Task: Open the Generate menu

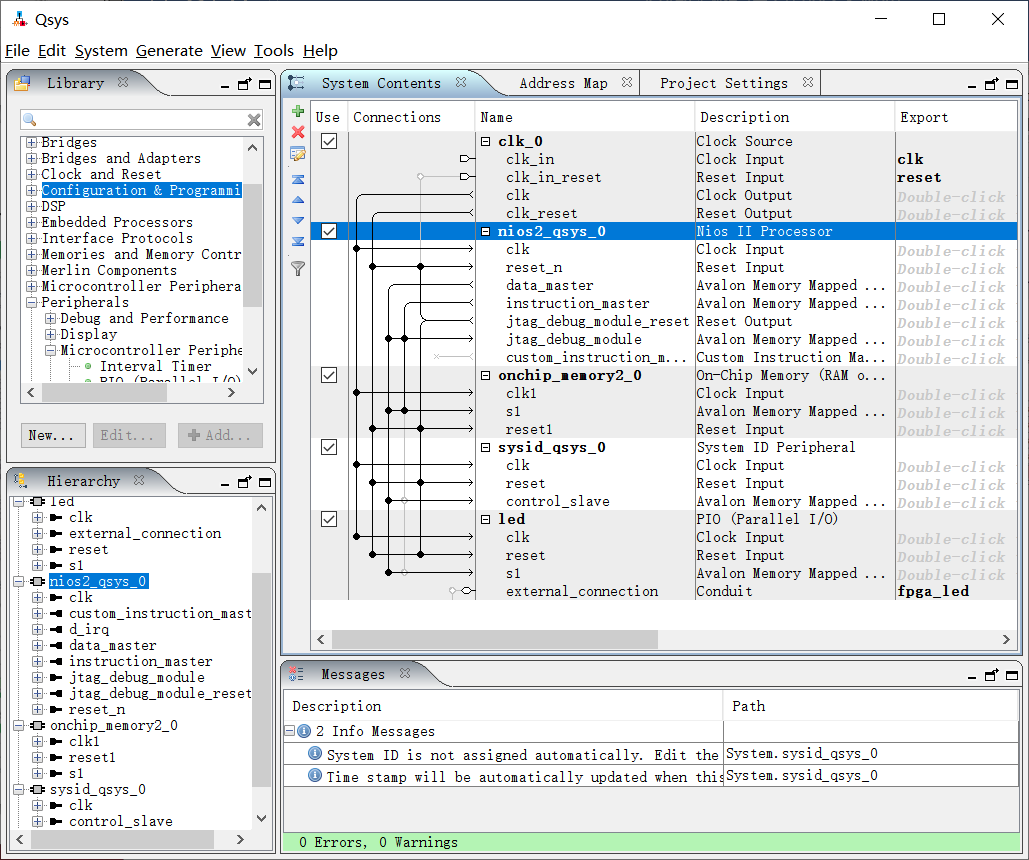Action: coord(169,51)
